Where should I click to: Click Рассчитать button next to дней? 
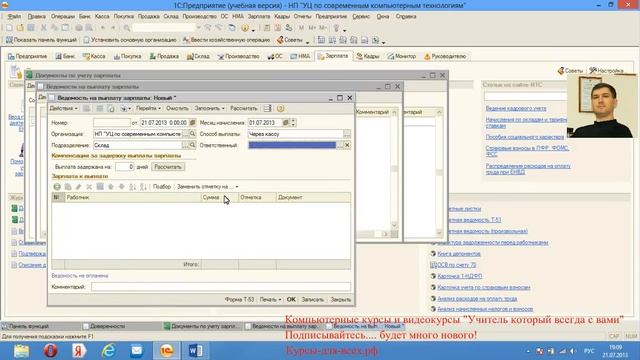(x=168, y=167)
